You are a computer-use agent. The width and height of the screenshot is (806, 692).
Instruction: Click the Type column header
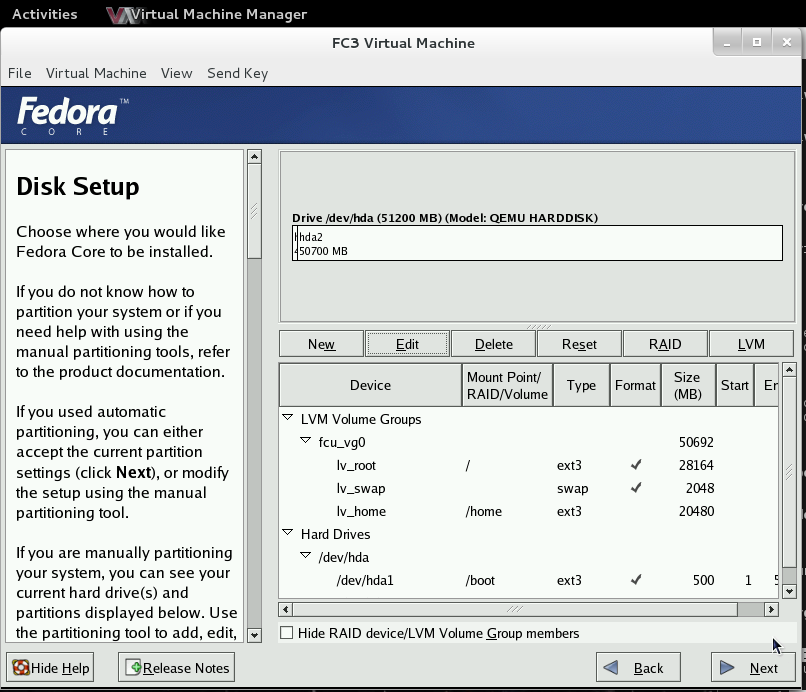click(x=581, y=385)
